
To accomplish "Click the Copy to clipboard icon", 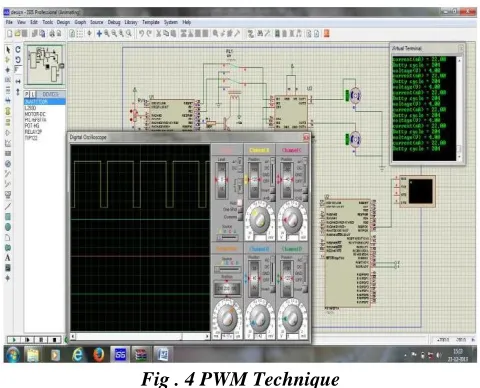I will (x=166, y=33).
